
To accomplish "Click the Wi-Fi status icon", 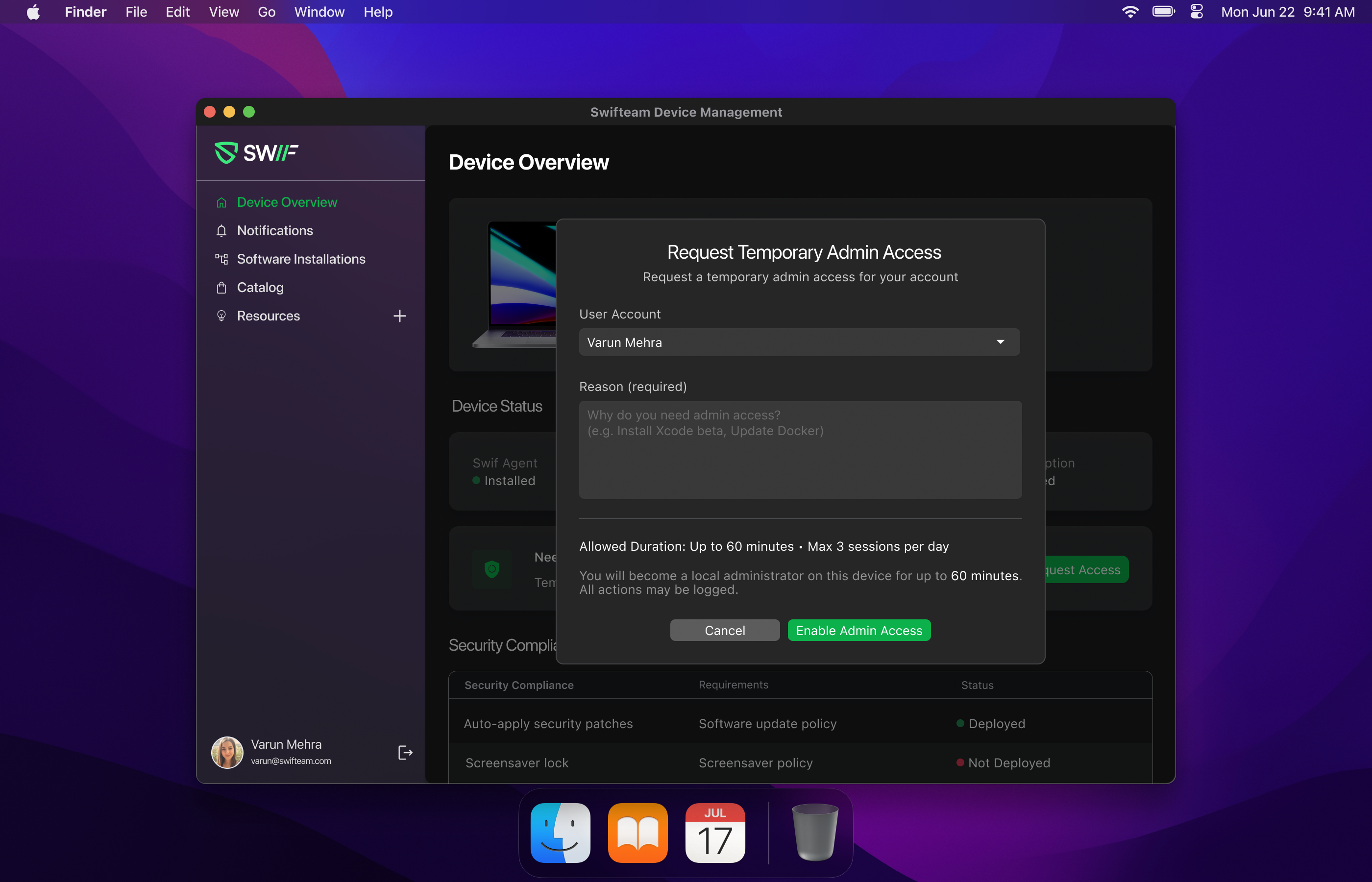I will [x=1129, y=12].
